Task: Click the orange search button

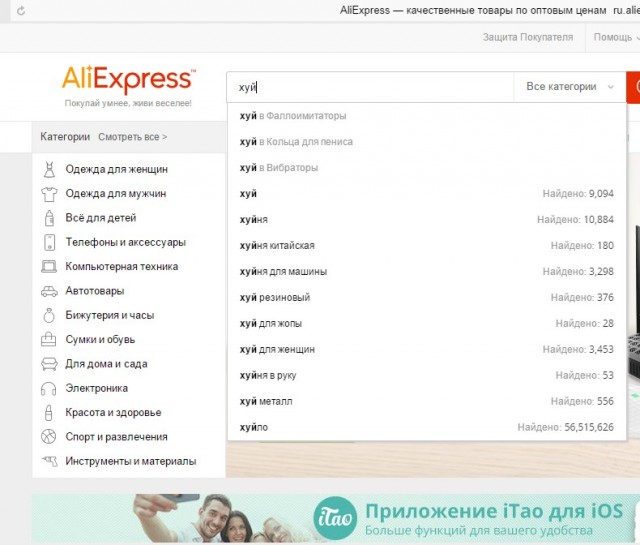Action: [x=633, y=87]
